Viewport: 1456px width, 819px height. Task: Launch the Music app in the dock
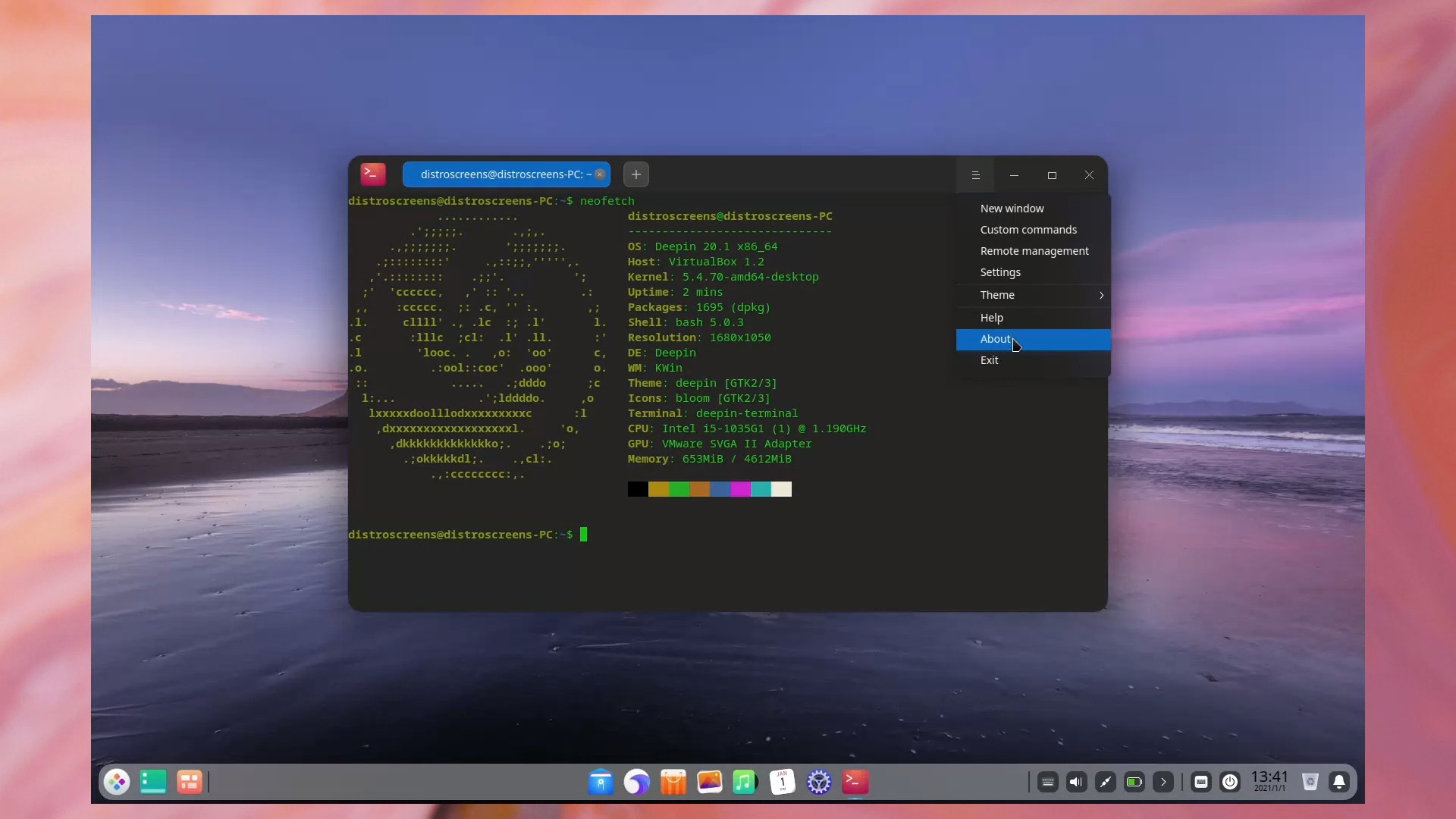coord(745,782)
